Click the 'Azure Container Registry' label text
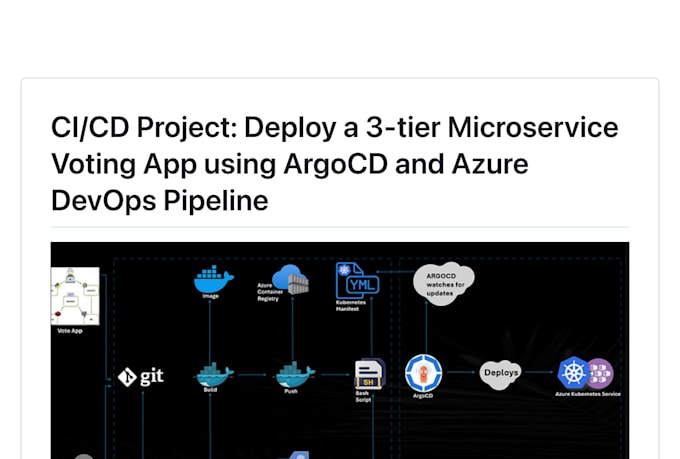Screen dimensions: 680x459 pos(270,292)
